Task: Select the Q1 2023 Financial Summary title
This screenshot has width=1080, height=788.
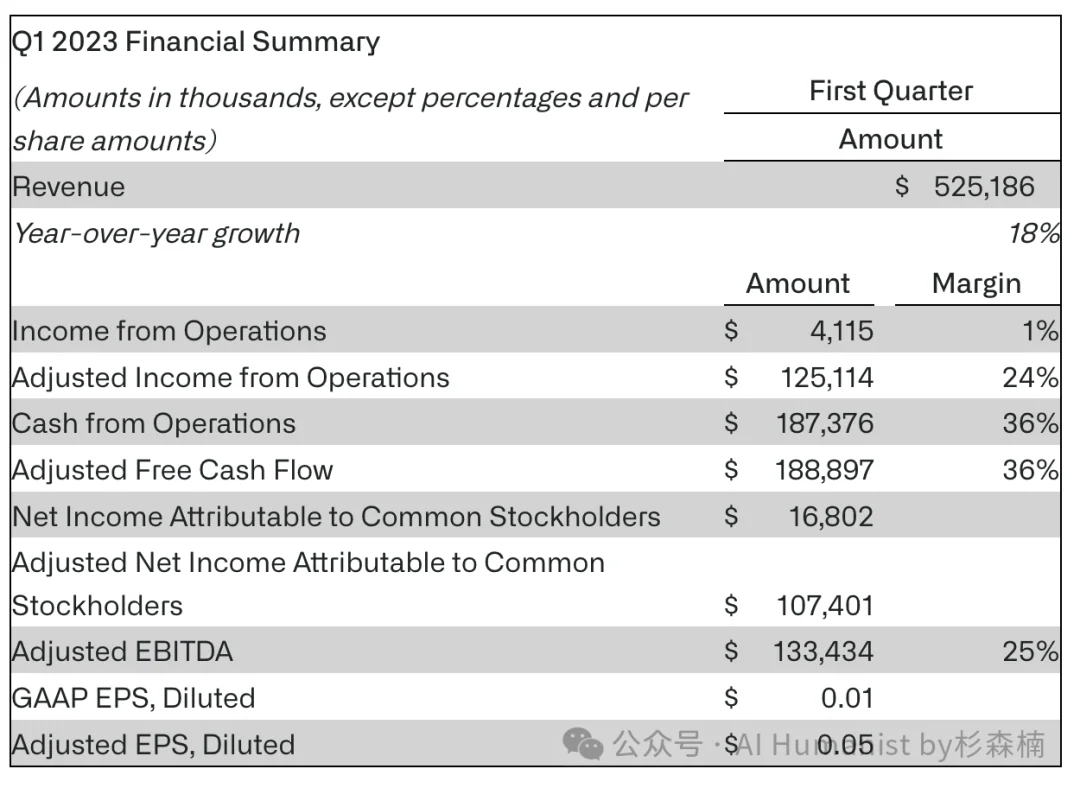Action: click(x=196, y=42)
